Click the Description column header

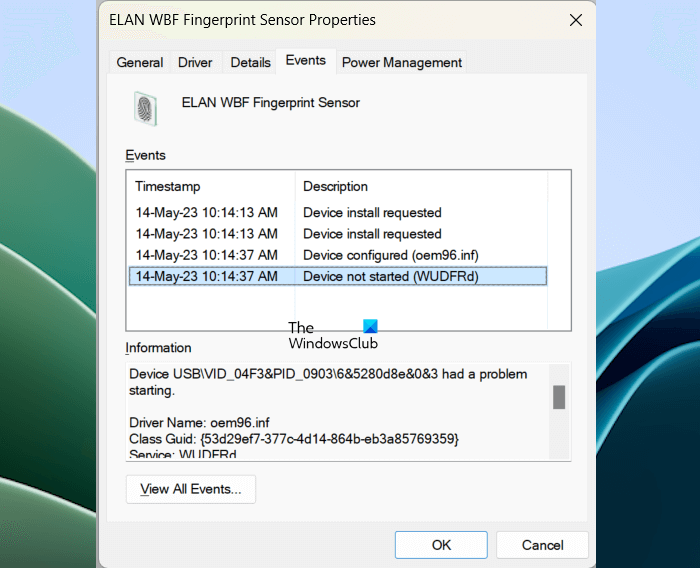click(x=336, y=186)
